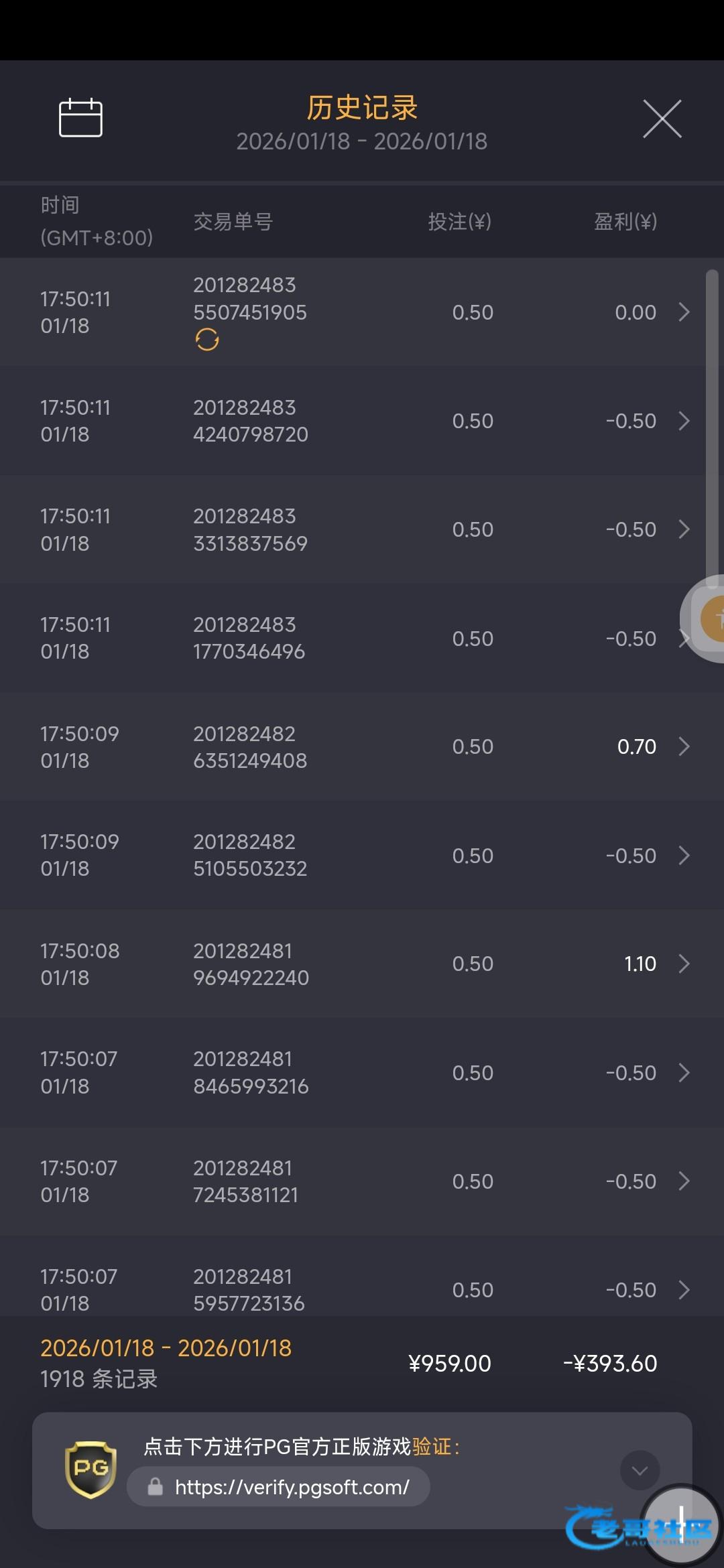Show details arrow for transaction 7245381121

[684, 1181]
